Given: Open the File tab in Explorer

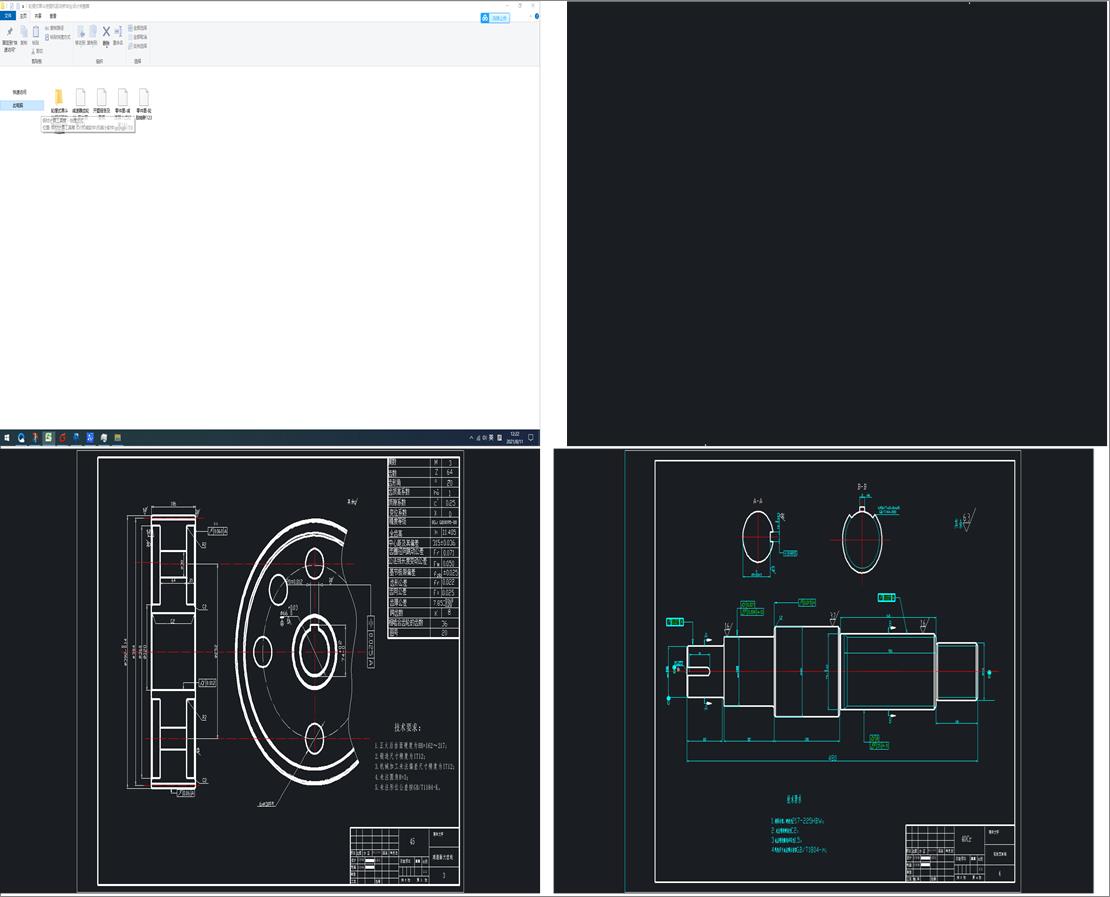Looking at the screenshot, I should pos(8,16).
